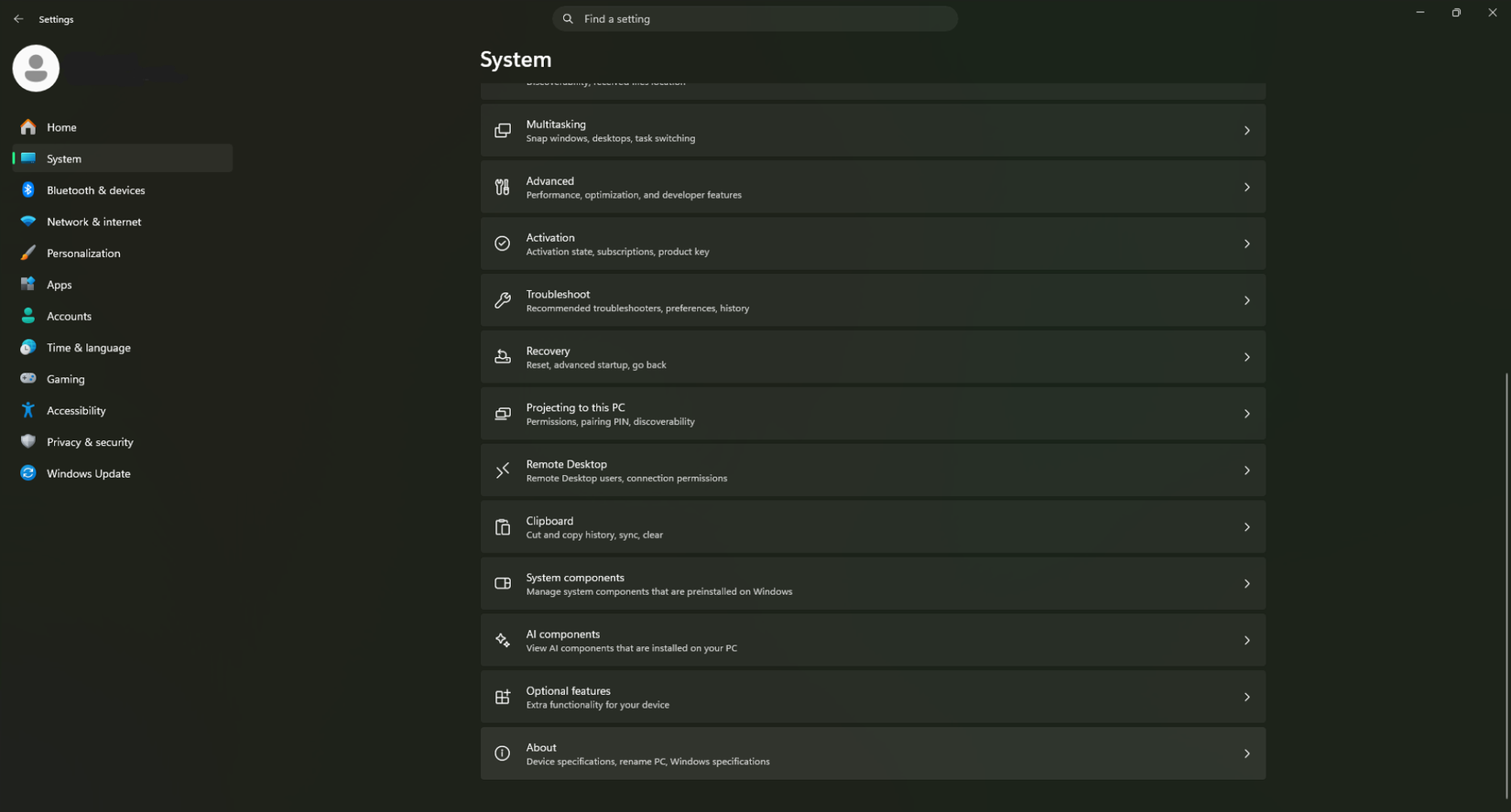Expand Activation with its chevron
This screenshot has width=1511, height=812.
[x=1246, y=244]
